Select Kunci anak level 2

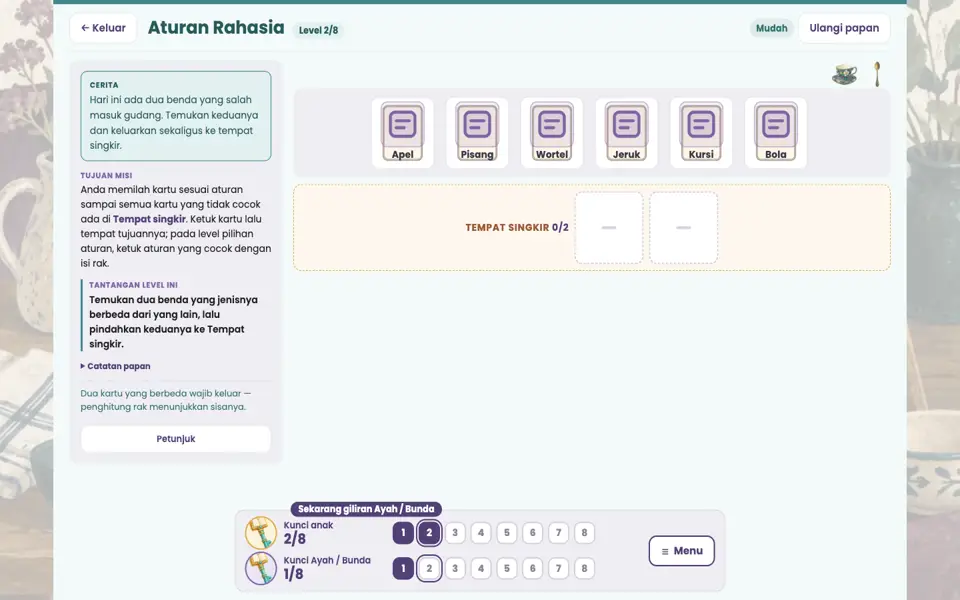coord(429,533)
